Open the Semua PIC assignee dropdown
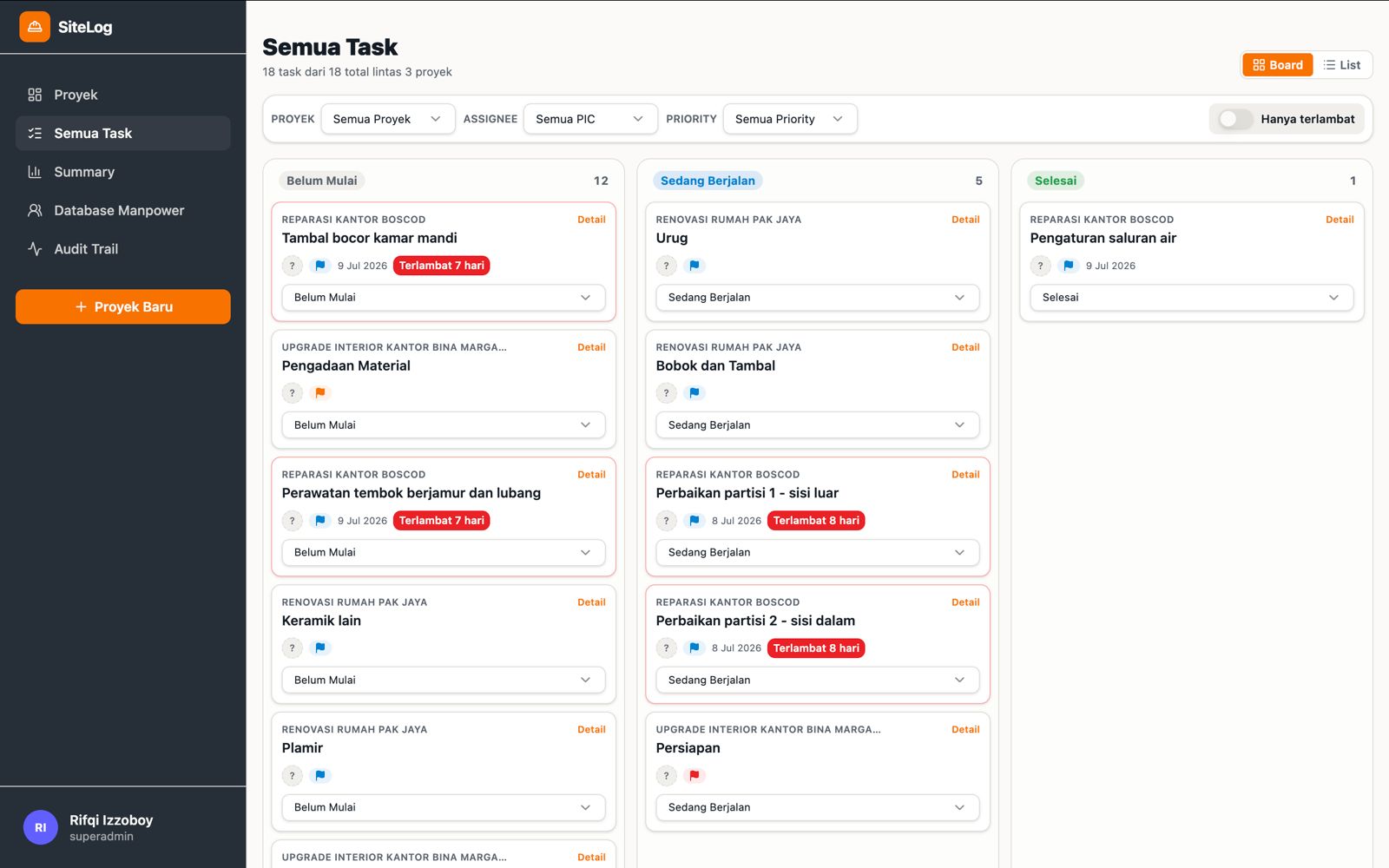The width and height of the screenshot is (1389, 868). coord(590,119)
